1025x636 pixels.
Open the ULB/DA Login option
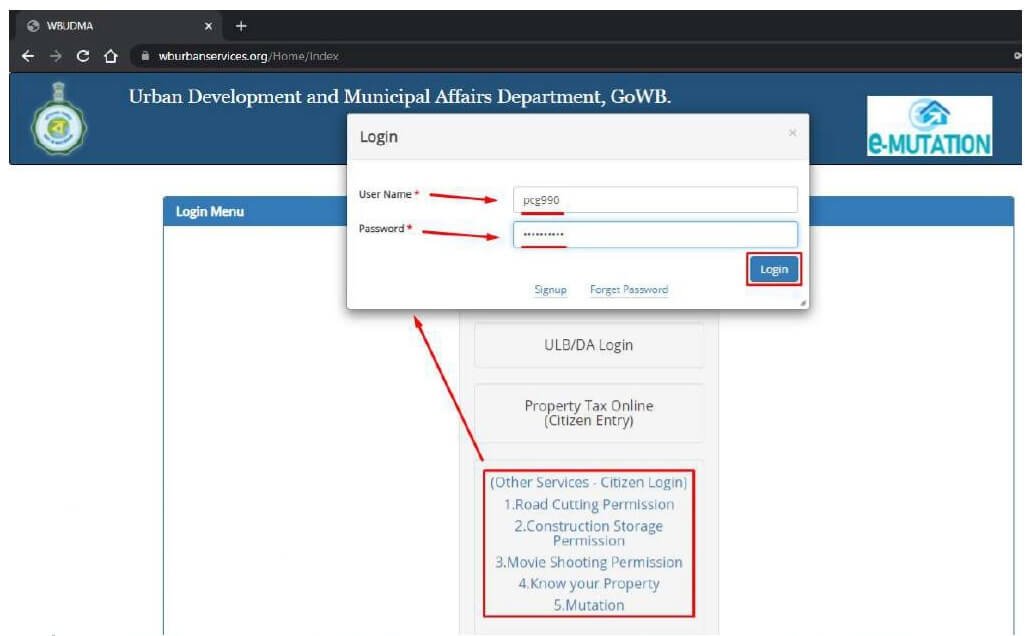588,345
